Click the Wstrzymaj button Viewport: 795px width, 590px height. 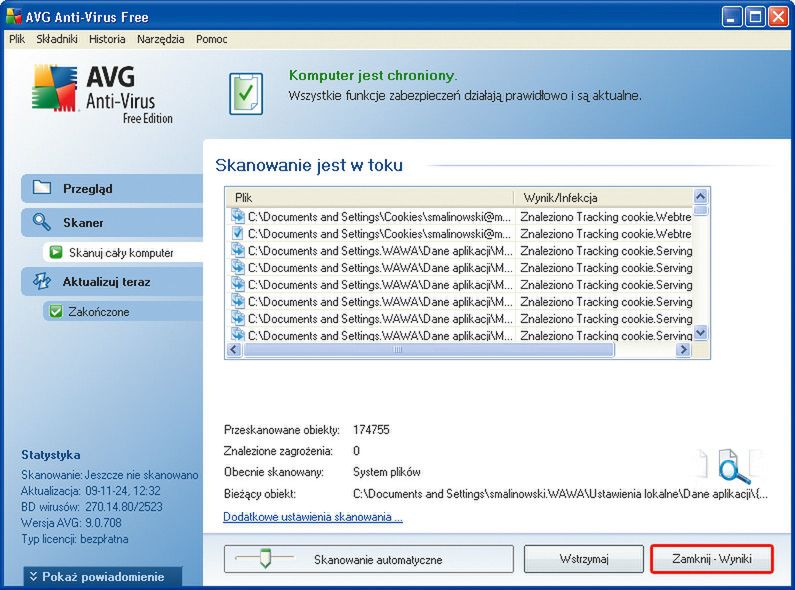click(x=584, y=559)
